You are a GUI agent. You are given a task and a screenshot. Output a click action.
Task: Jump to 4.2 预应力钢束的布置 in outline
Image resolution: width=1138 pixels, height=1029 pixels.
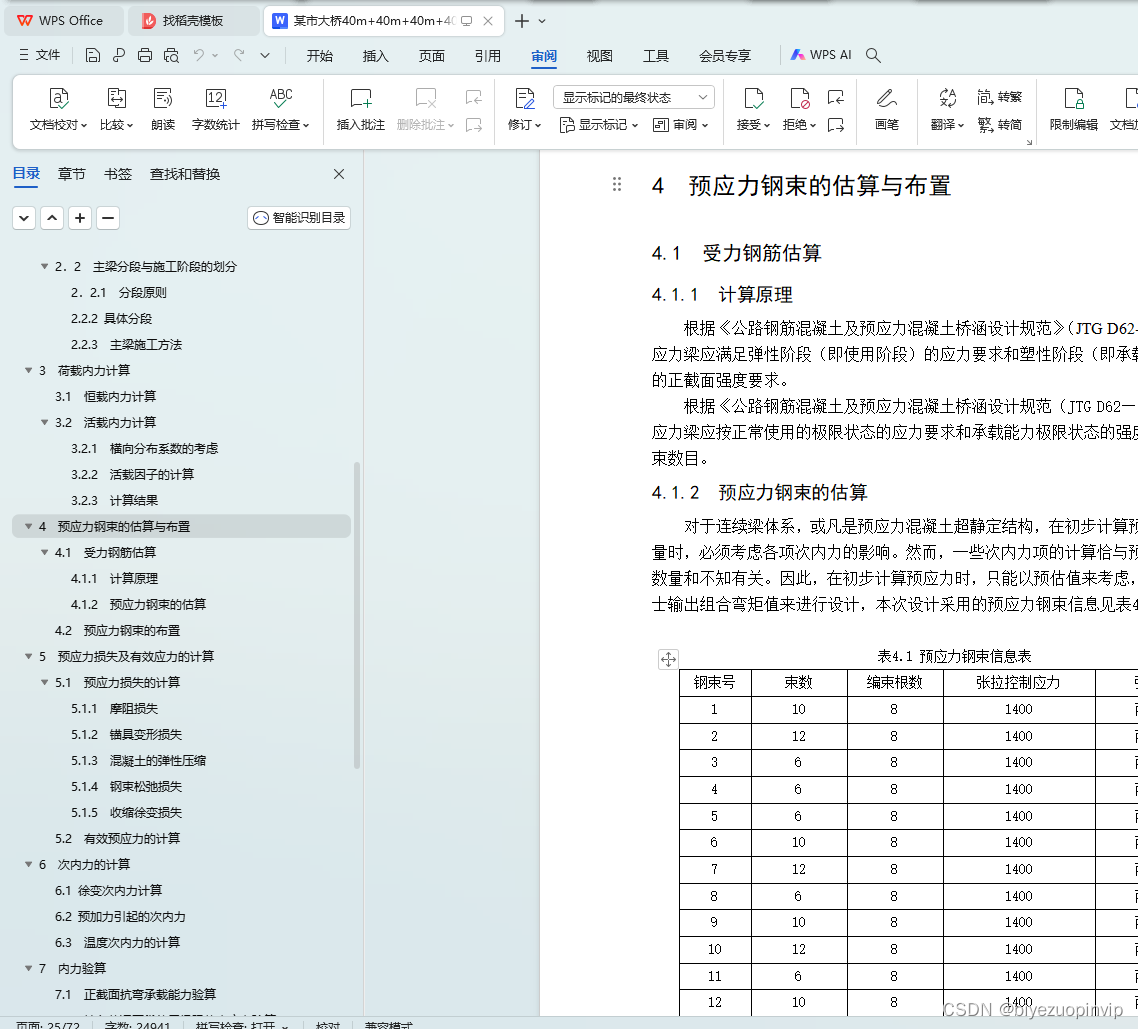[118, 631]
